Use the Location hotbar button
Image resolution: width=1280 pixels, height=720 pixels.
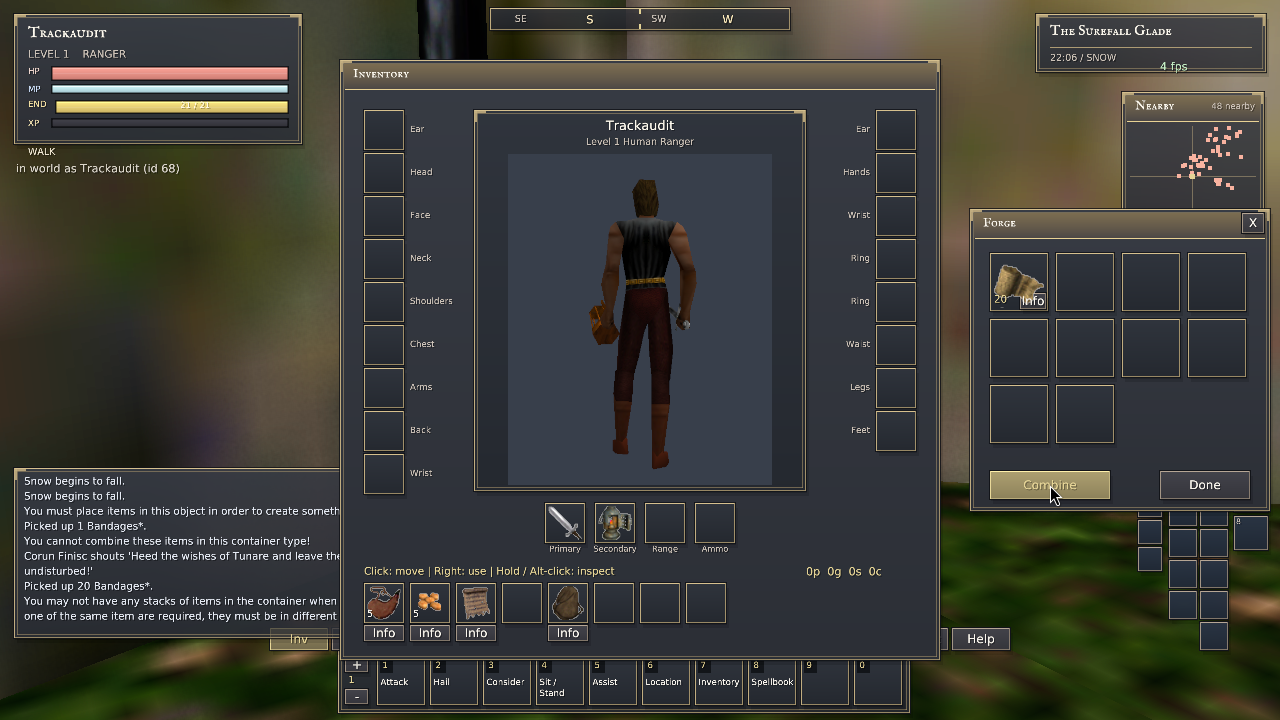tap(666, 681)
